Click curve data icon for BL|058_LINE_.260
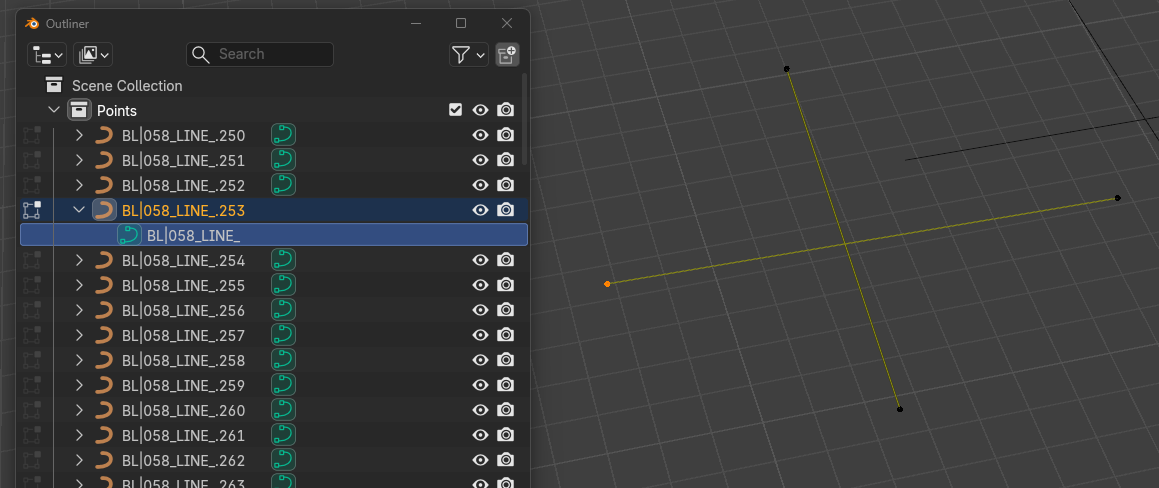The image size is (1159, 488). [x=283, y=410]
